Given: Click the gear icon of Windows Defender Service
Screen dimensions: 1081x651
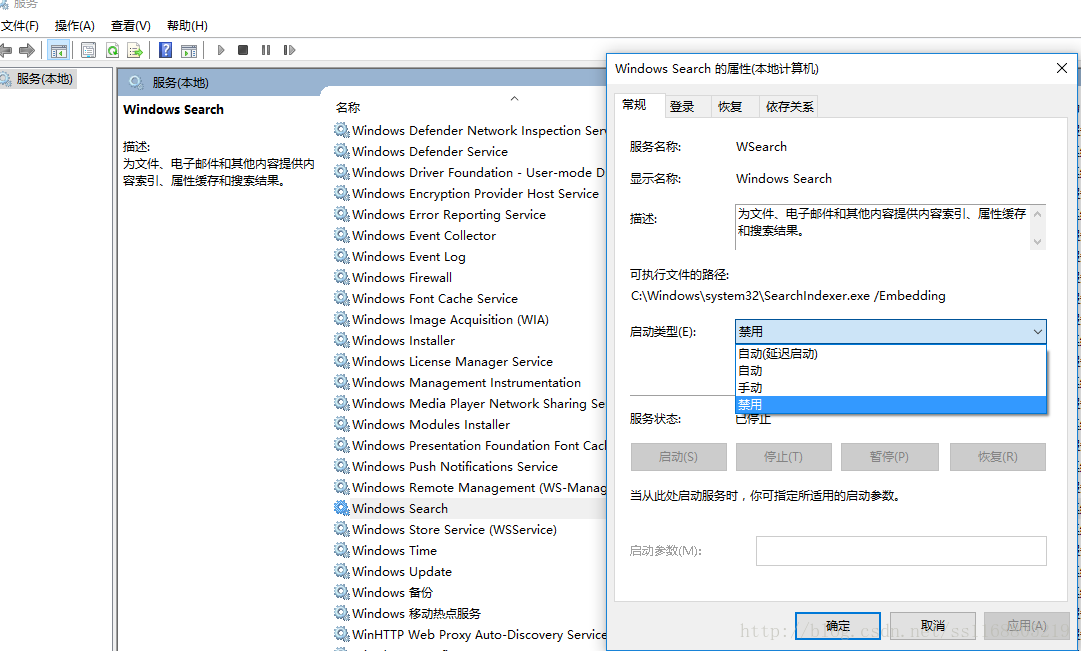Looking at the screenshot, I should (341, 151).
